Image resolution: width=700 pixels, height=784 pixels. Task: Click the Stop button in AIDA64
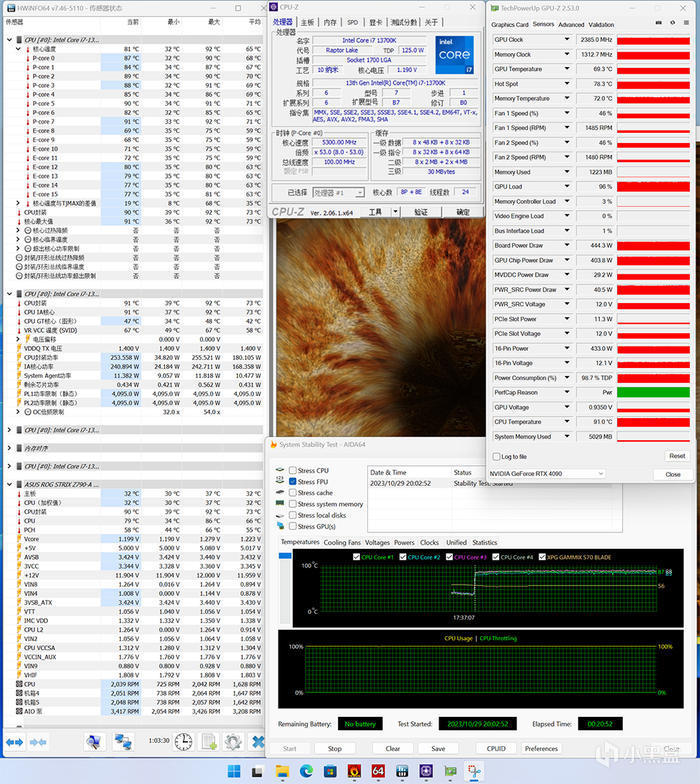pyautogui.click(x=334, y=748)
